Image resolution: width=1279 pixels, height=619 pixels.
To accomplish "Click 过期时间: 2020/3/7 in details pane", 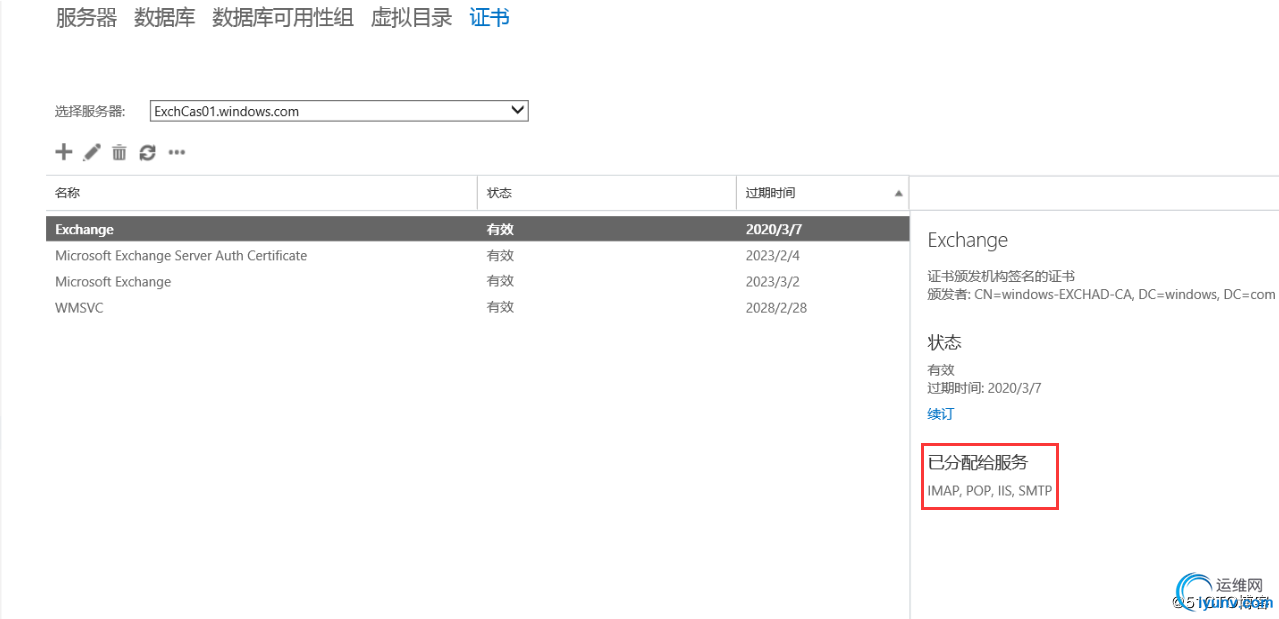I will click(985, 388).
